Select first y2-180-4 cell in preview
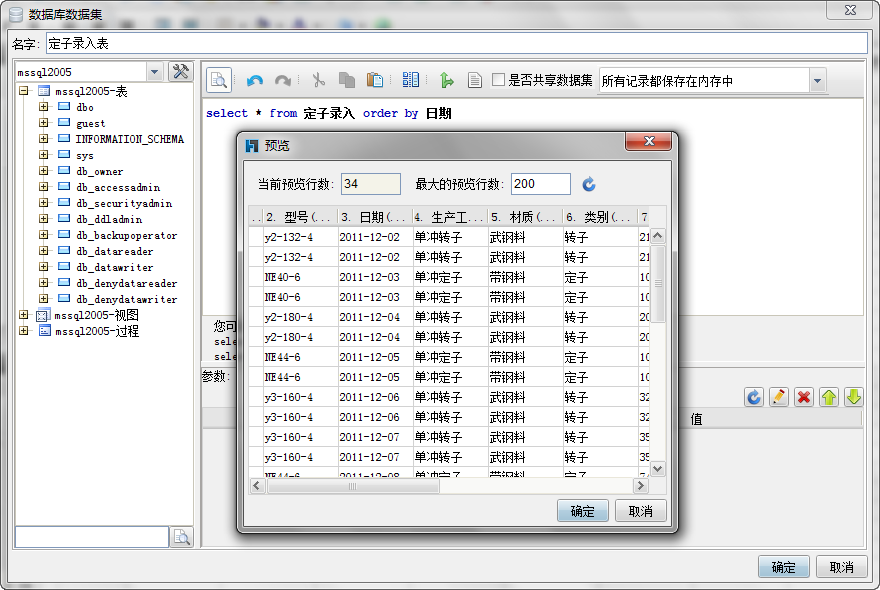Viewport: 880px width, 590px height. [x=300, y=317]
